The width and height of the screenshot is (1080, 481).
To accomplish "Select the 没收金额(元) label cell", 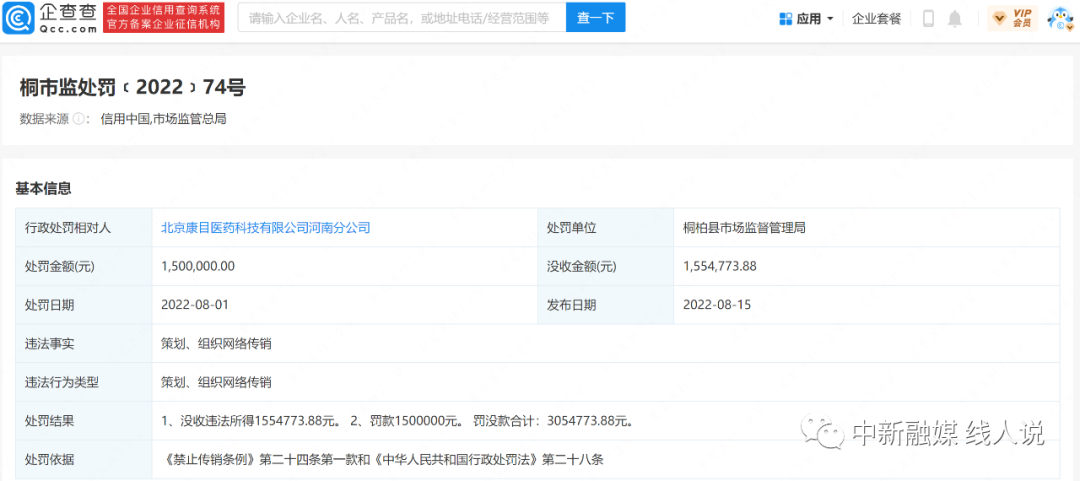I will [605, 266].
